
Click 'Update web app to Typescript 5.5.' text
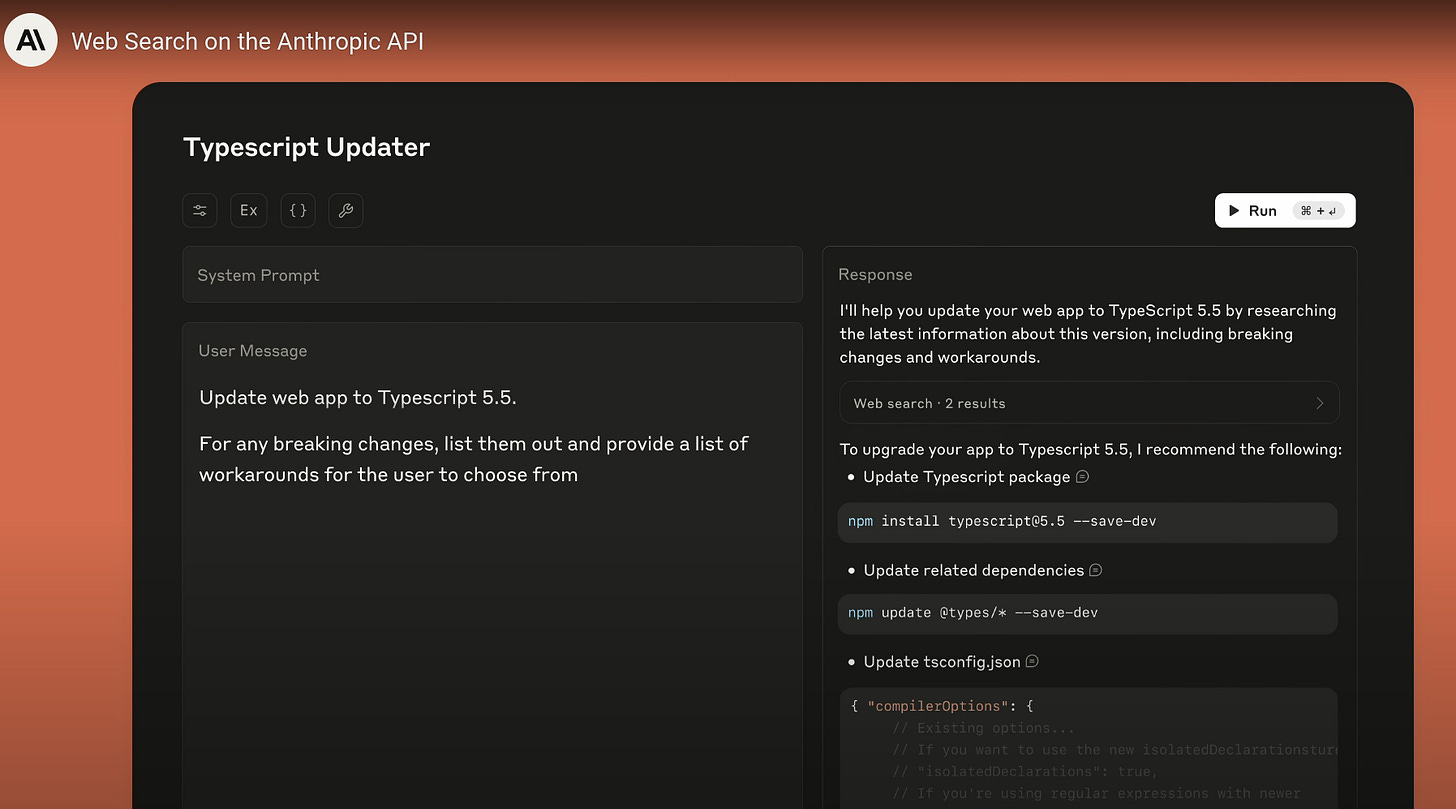coord(358,397)
